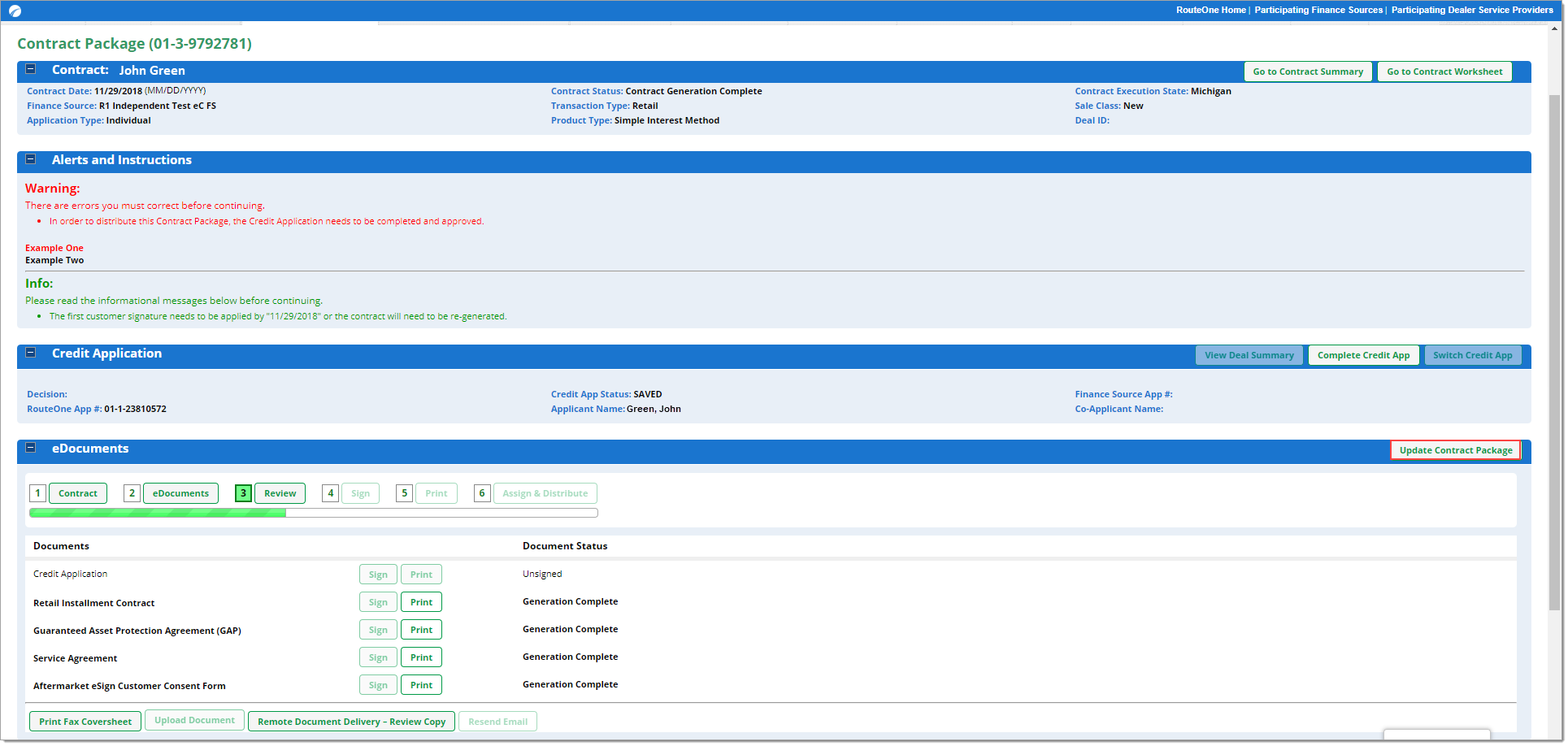The image size is (1568, 746).
Task: Click Credit App Status value SAVED
Action: click(x=648, y=394)
